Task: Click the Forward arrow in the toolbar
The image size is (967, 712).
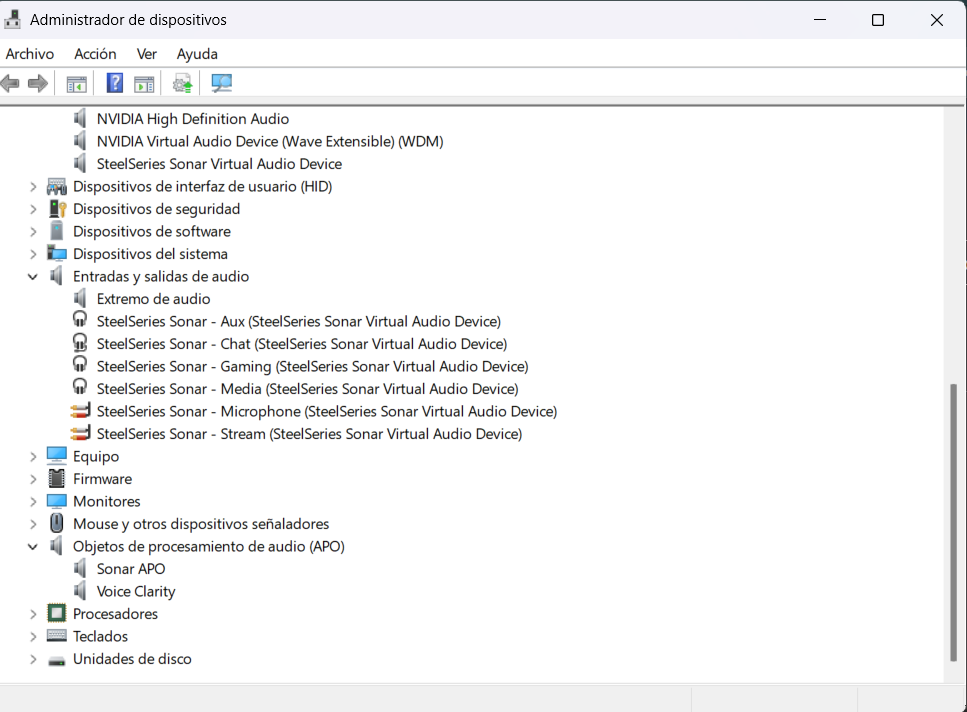Action: point(38,83)
